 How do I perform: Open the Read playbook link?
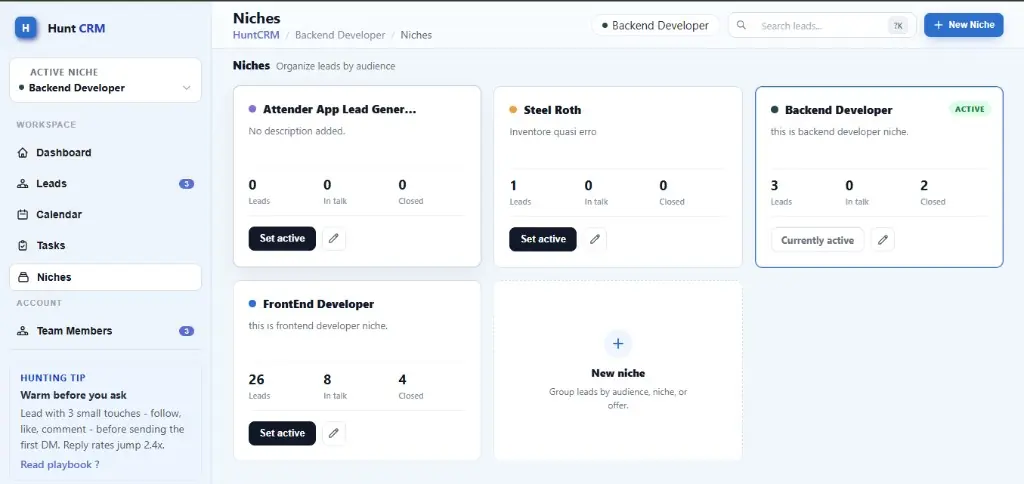(x=59, y=464)
